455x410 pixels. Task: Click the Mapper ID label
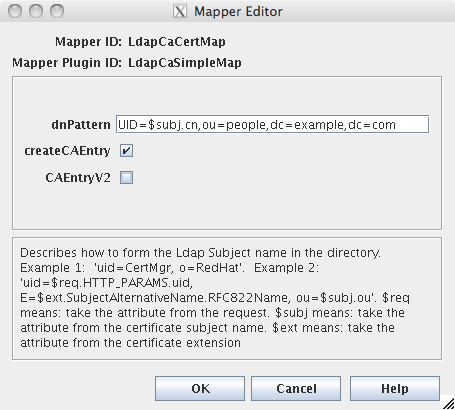pos(88,42)
